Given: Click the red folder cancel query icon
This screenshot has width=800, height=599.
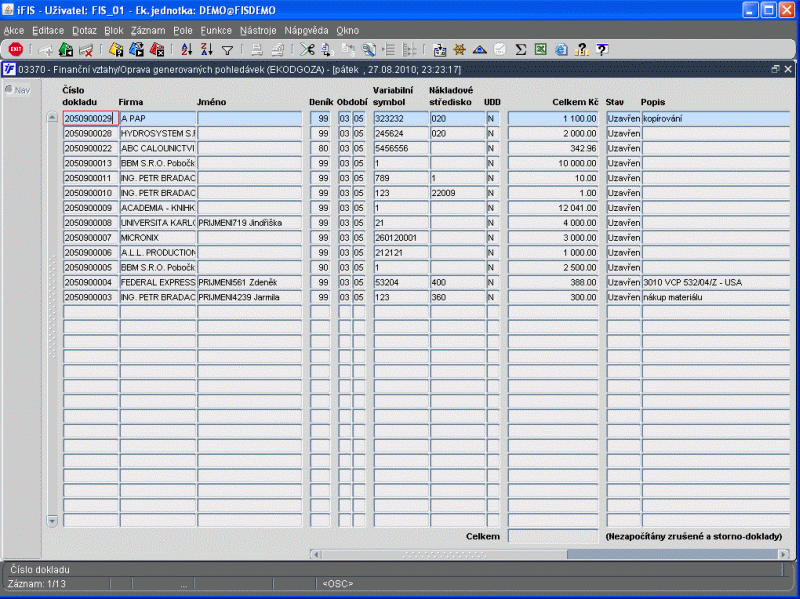Looking at the screenshot, I should (157, 49).
